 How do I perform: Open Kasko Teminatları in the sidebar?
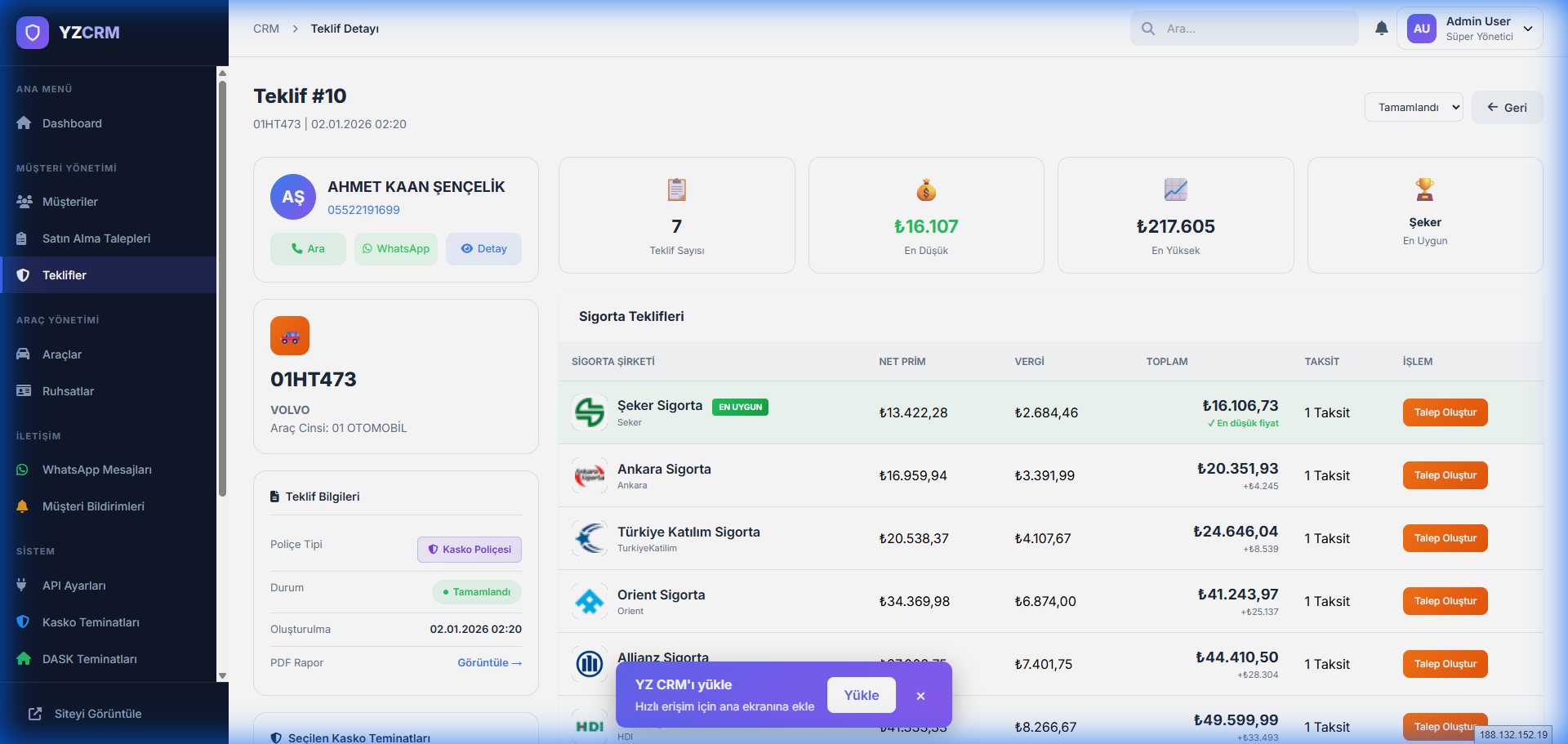point(91,622)
